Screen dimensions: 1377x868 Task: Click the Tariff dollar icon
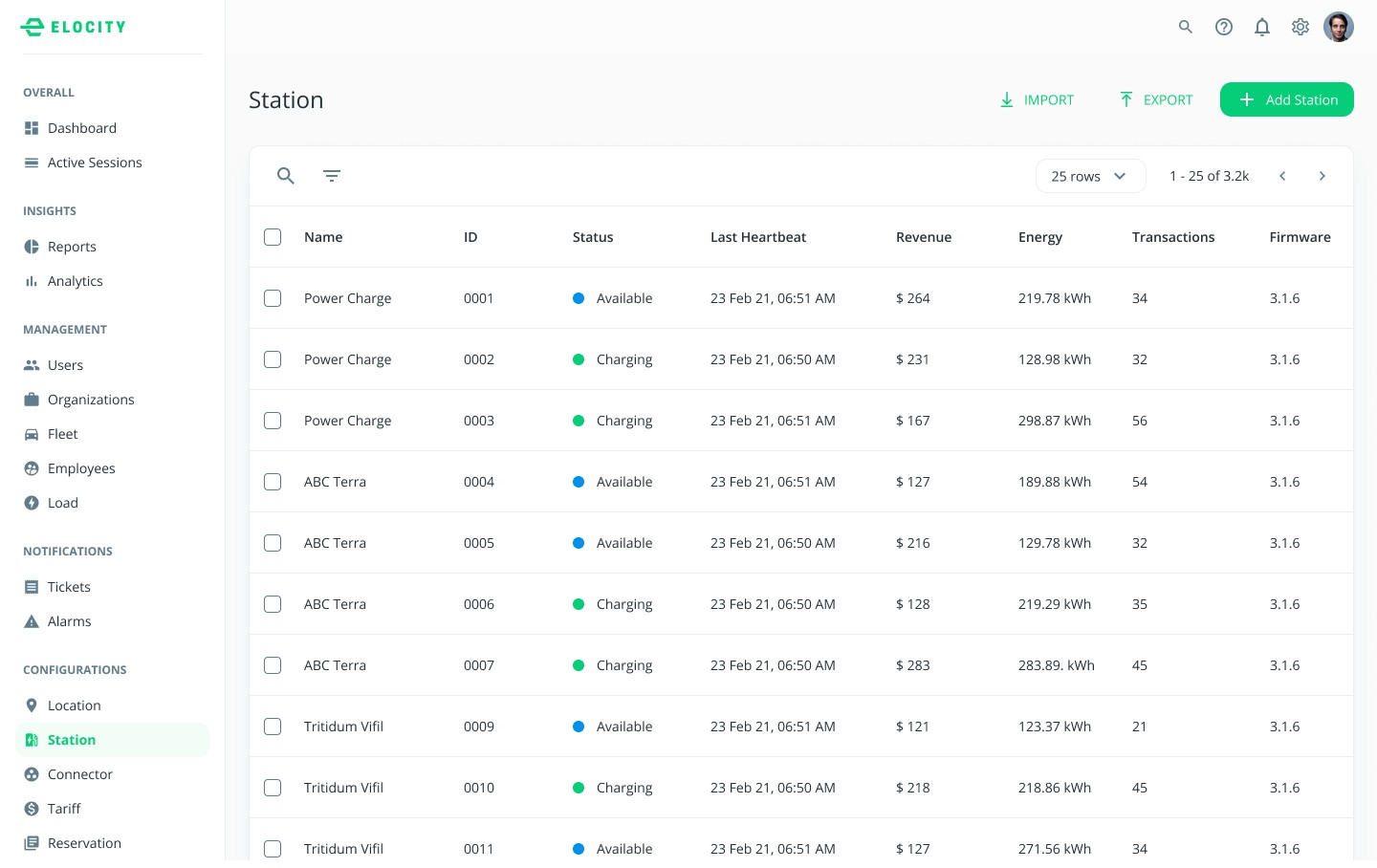(x=32, y=809)
